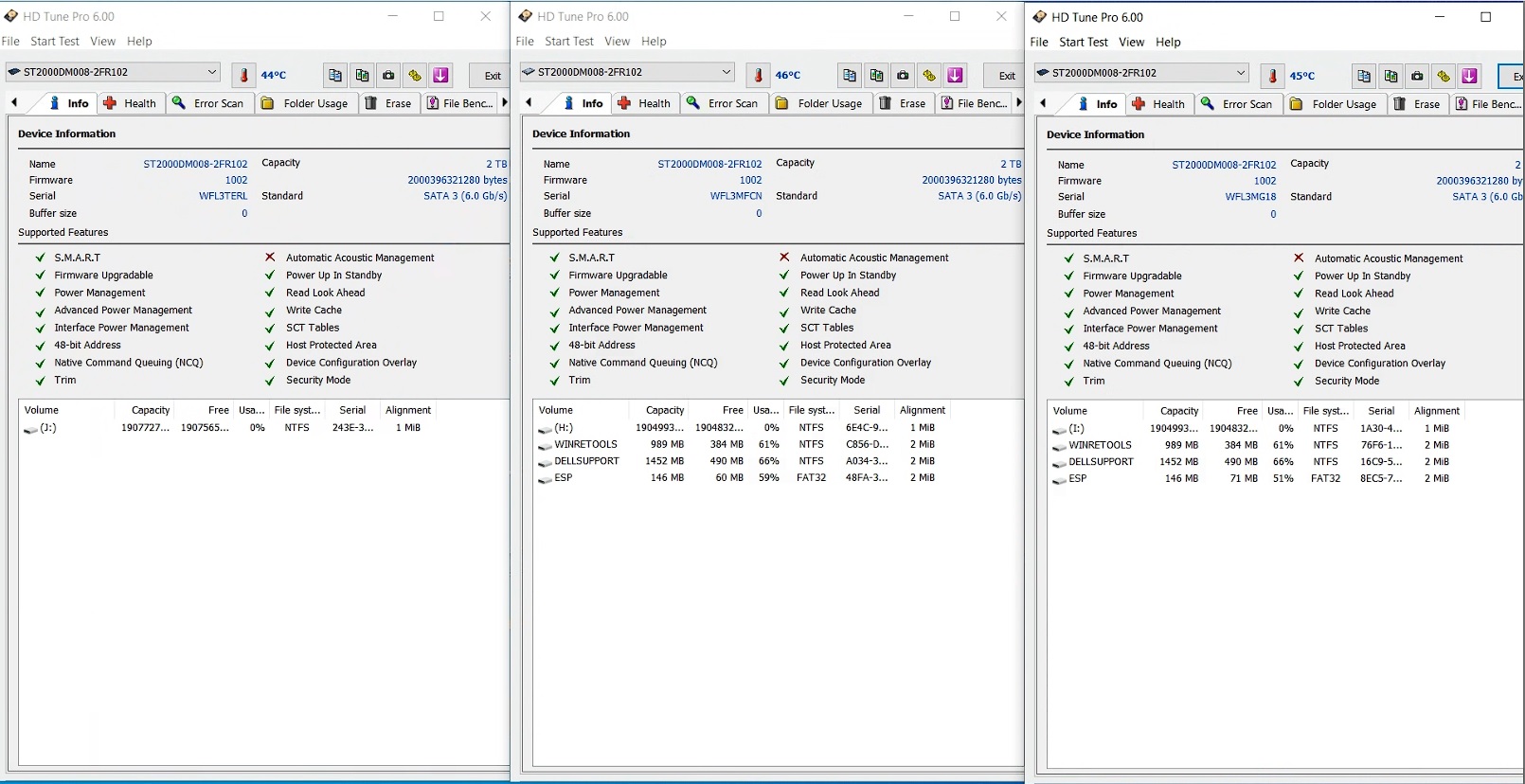Select the (J:) volume row
1525x784 pixels.
point(227,428)
